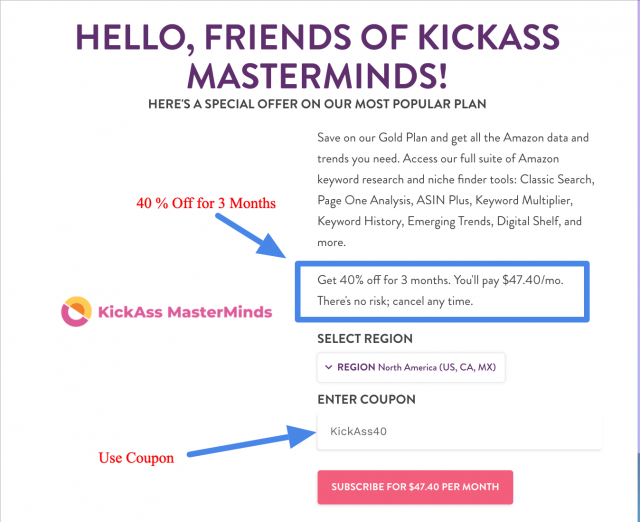Click the blue arrow pointing at the coupon field

(x=252, y=442)
